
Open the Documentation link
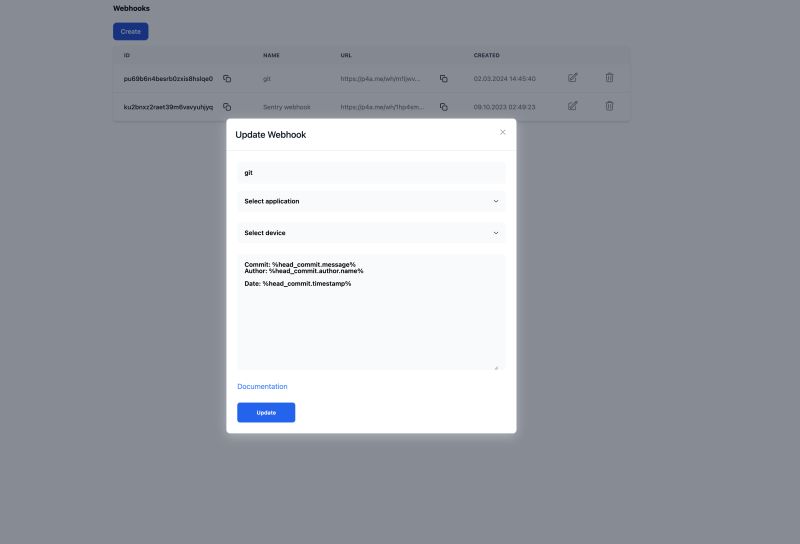262,386
